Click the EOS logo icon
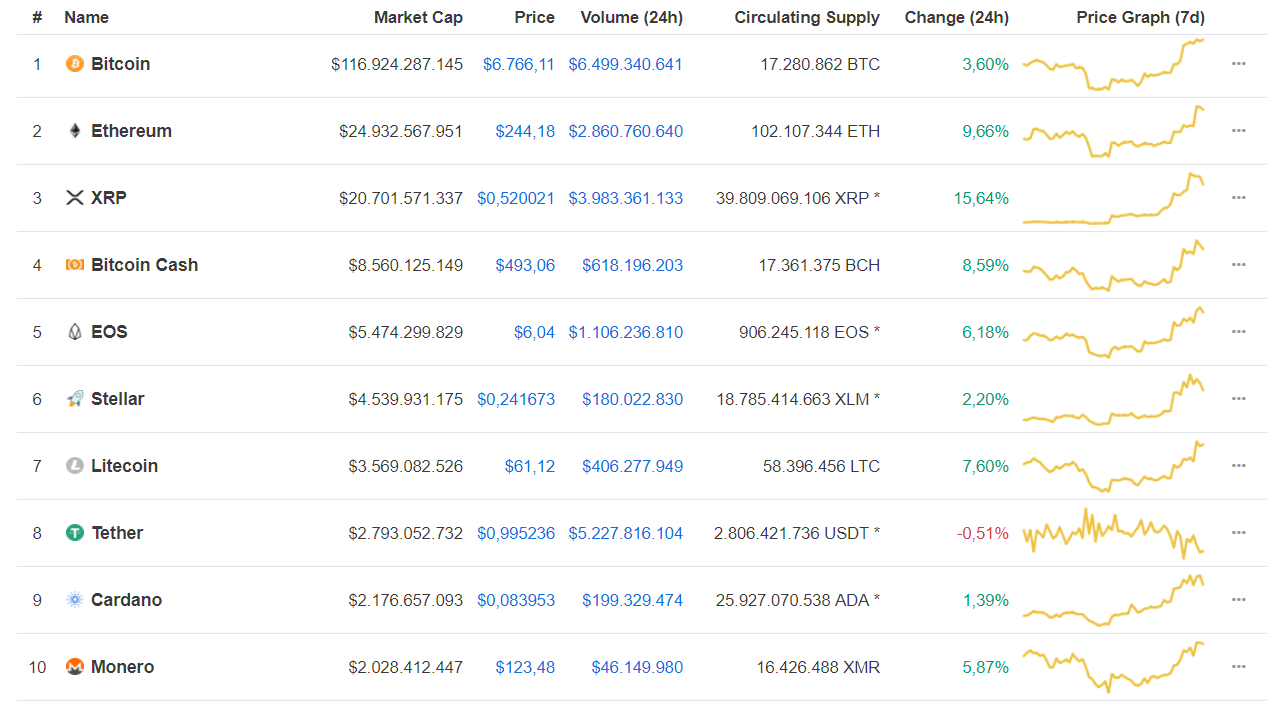The width and height of the screenshot is (1284, 706). [x=74, y=332]
